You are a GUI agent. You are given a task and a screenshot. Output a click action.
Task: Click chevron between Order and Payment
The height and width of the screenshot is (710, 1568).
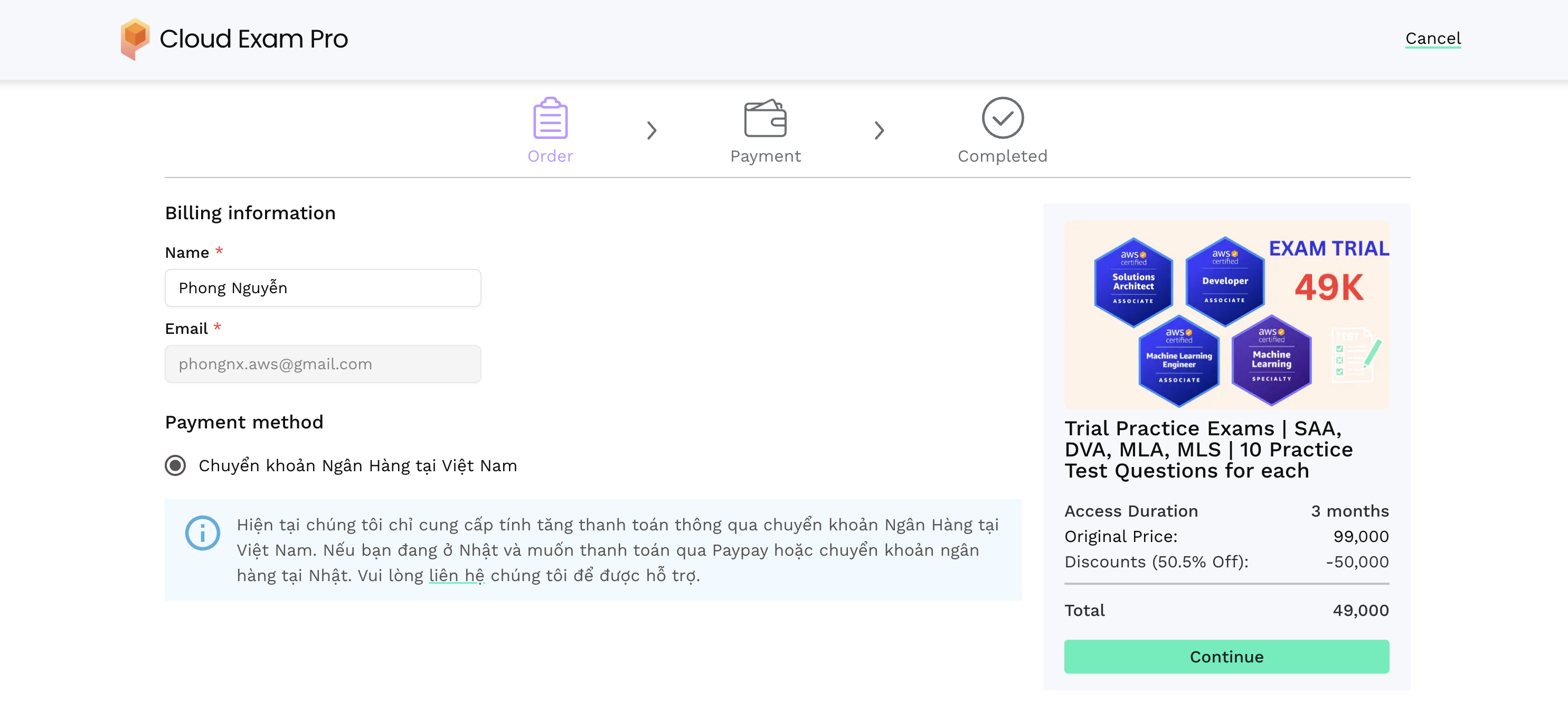click(651, 130)
